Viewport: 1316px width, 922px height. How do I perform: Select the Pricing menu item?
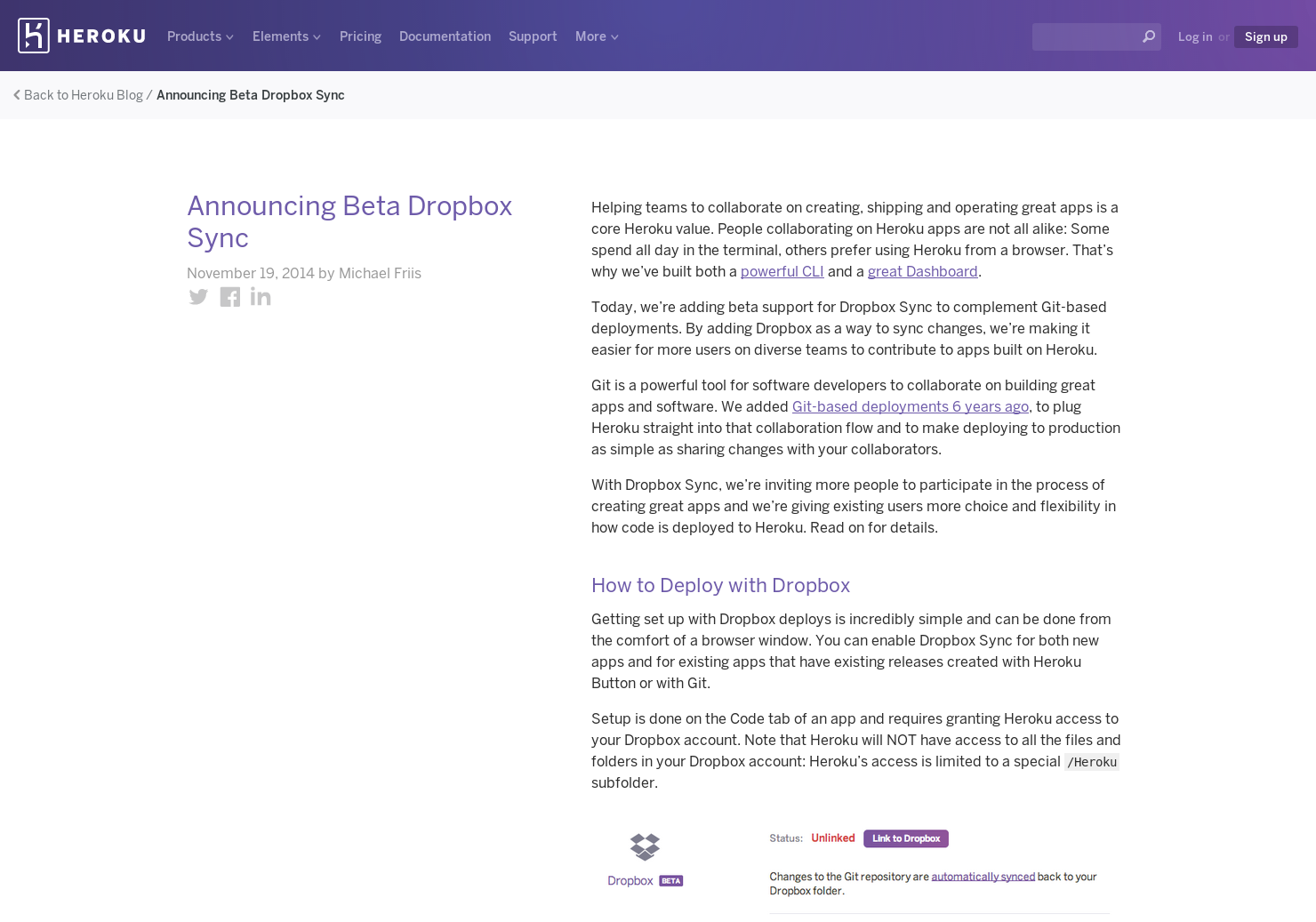coord(360,36)
